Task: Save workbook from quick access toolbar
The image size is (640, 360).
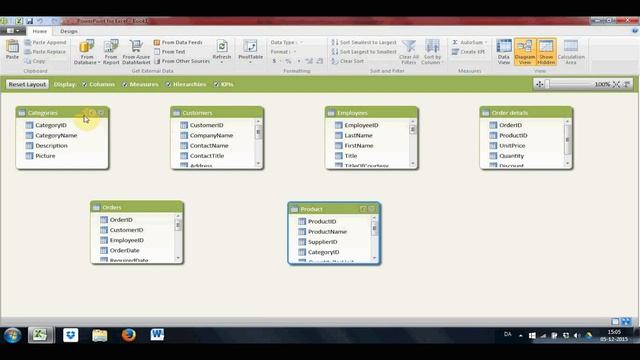Action: pos(29,21)
